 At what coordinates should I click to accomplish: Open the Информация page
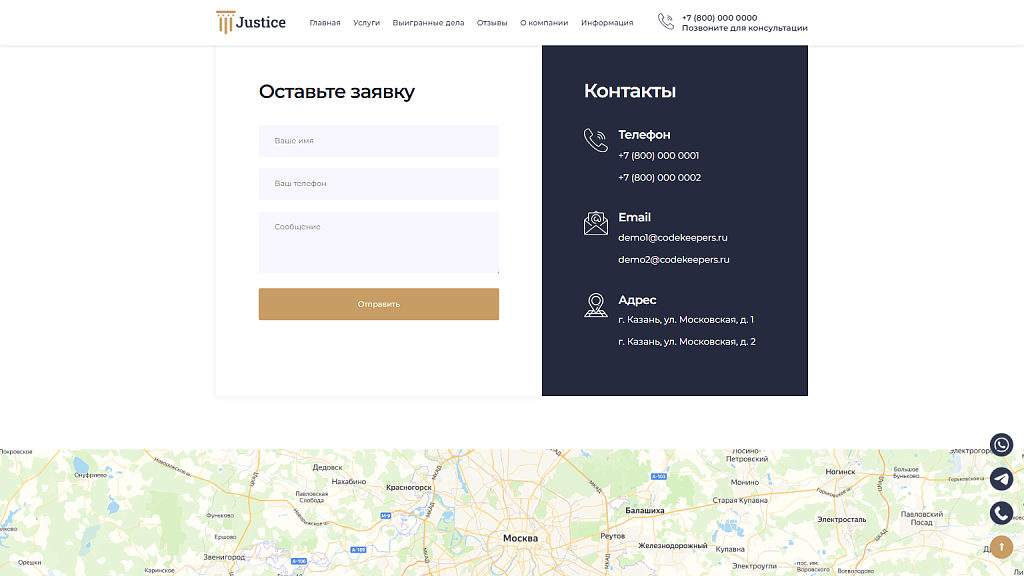click(x=606, y=22)
